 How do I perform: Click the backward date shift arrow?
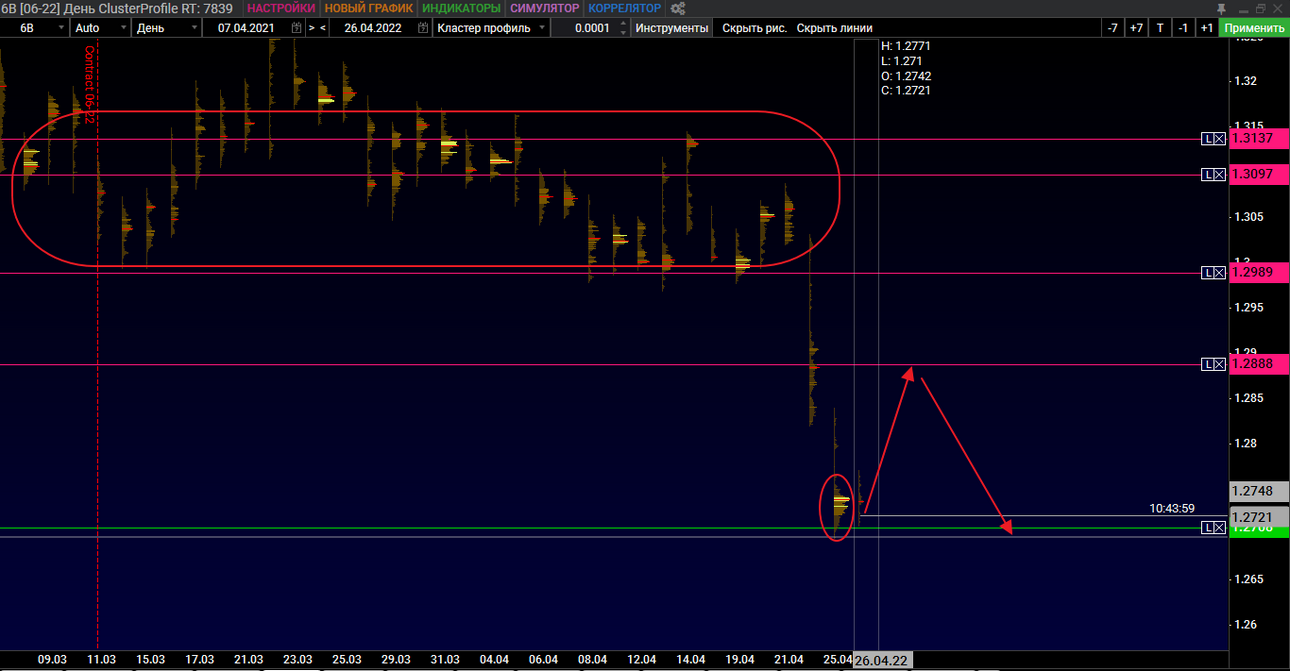click(322, 28)
